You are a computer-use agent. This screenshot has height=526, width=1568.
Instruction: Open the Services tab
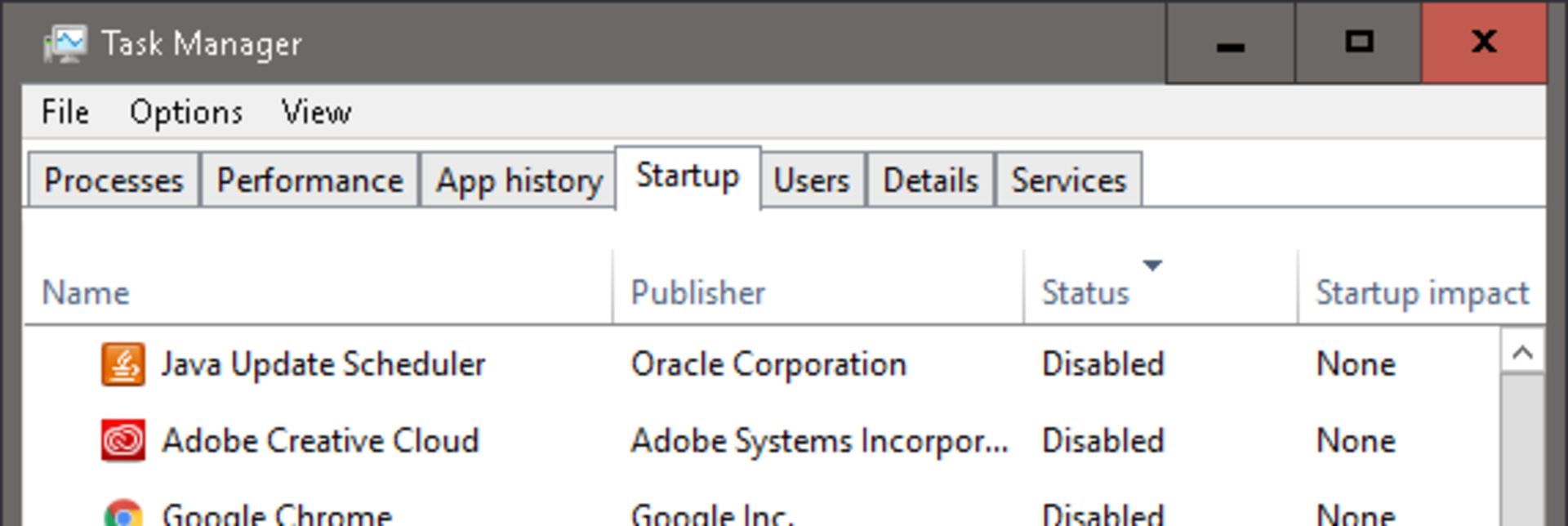click(1068, 181)
